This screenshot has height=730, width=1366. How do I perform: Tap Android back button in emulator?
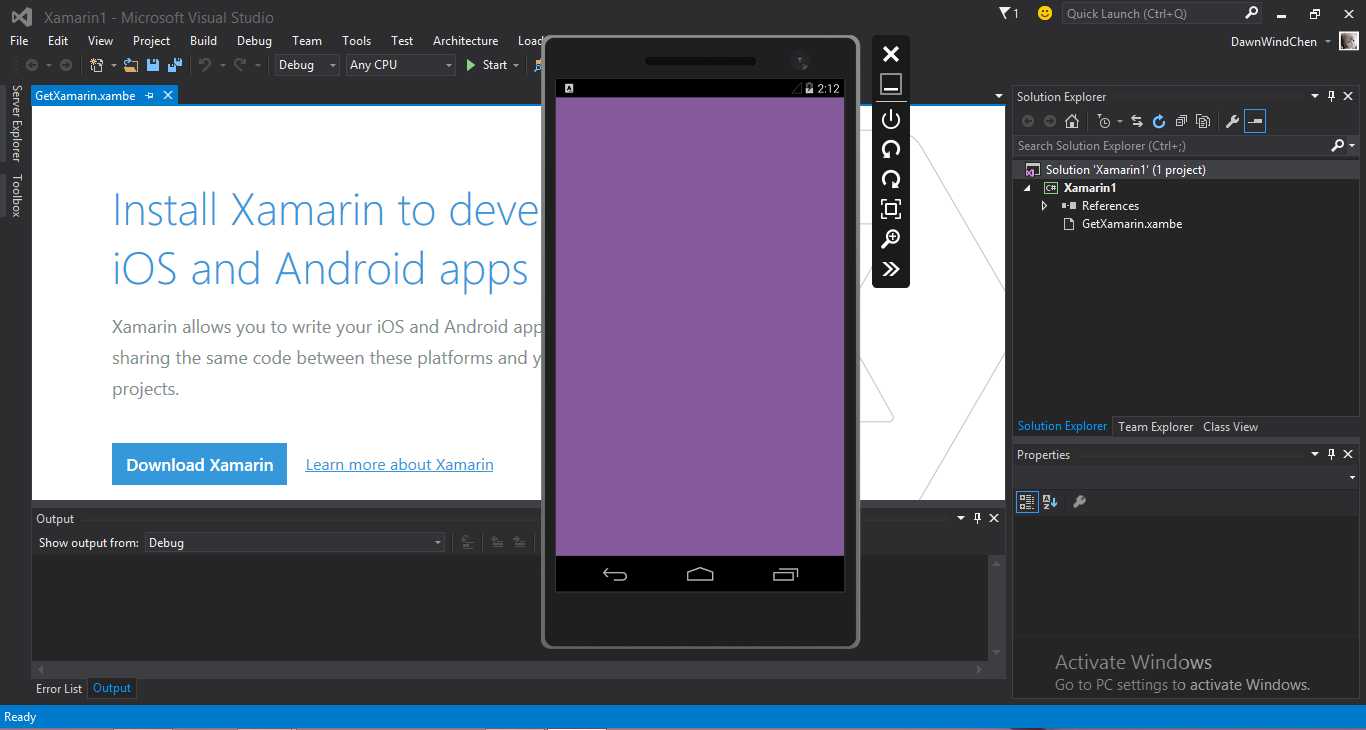click(615, 574)
